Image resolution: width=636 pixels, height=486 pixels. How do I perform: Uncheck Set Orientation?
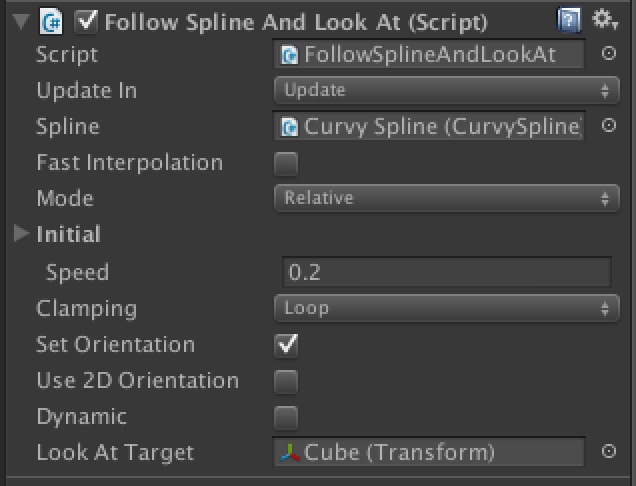286,345
